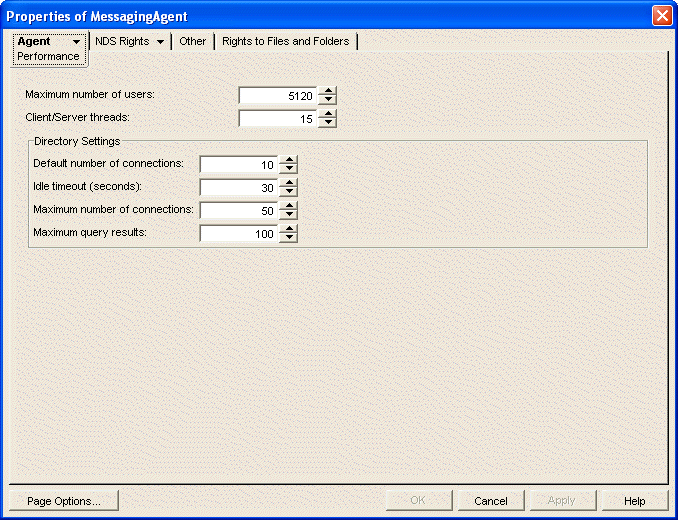This screenshot has width=678, height=520.
Task: Select the Performance subpage label
Action: coord(48,56)
